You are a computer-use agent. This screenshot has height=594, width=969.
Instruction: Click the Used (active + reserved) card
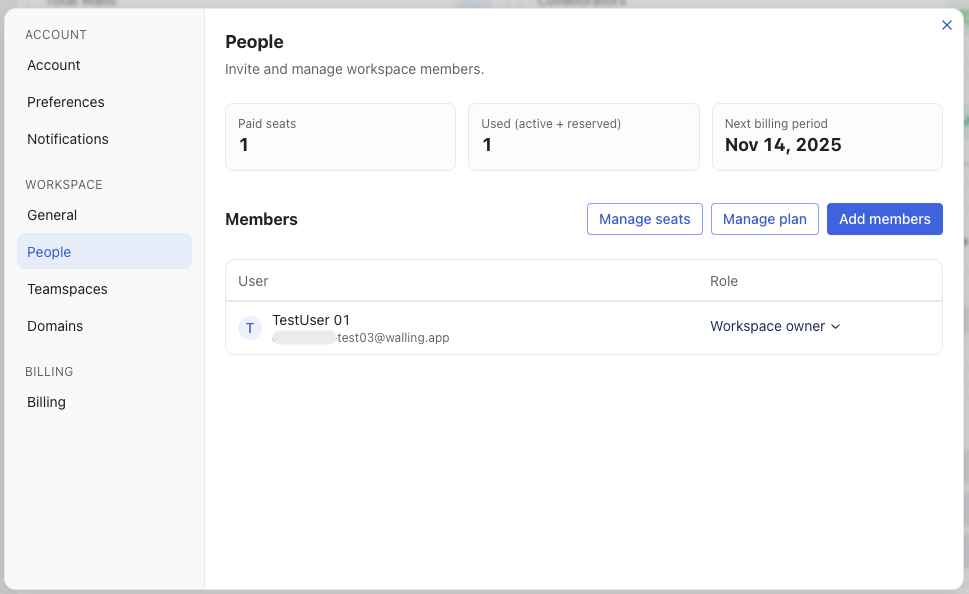tap(583, 137)
